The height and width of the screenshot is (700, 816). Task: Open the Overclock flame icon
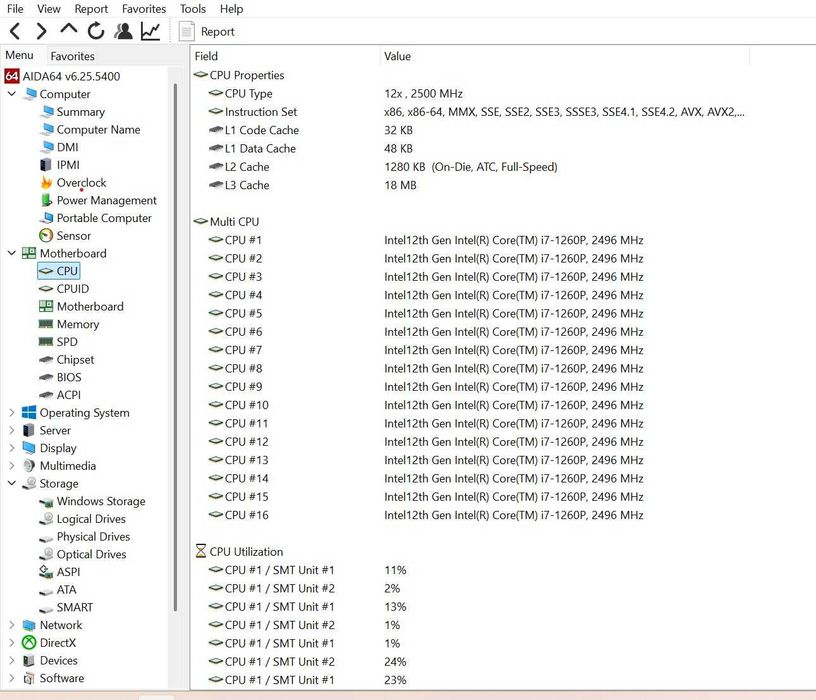click(x=46, y=182)
